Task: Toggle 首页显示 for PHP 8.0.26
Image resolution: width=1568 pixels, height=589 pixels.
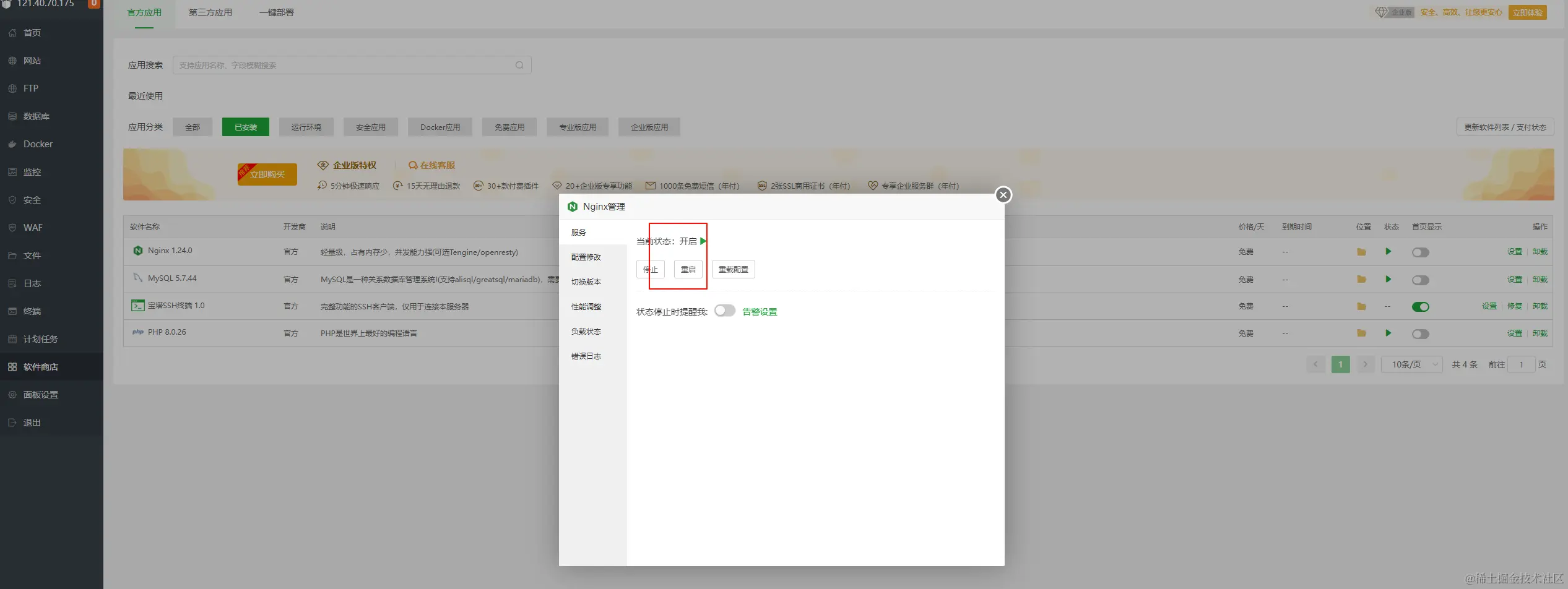Action: coord(1421,334)
